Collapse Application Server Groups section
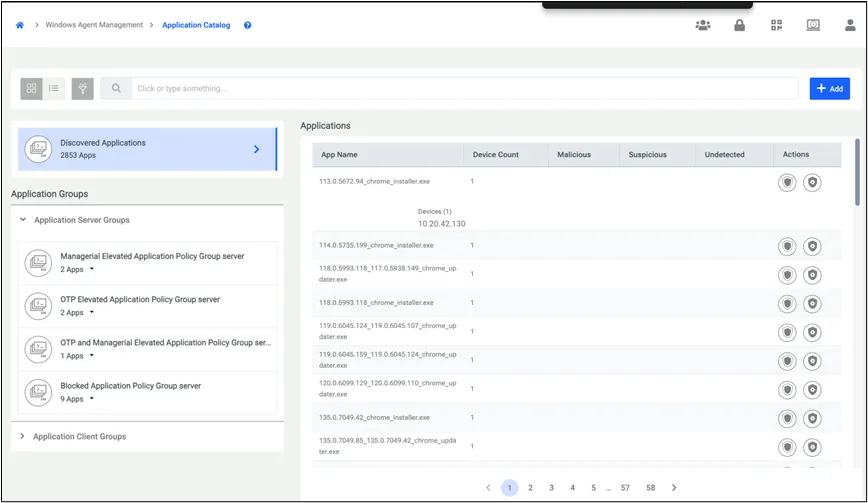Image resolution: width=868 pixels, height=503 pixels. 23,220
